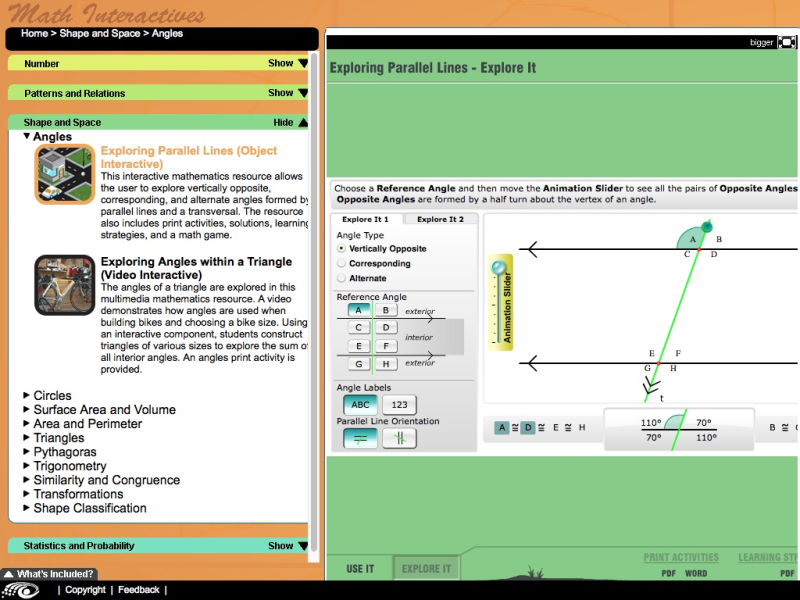This screenshot has width=800, height=600.
Task: Open the bicycle triangle video thumbnail
Action: tap(64, 285)
